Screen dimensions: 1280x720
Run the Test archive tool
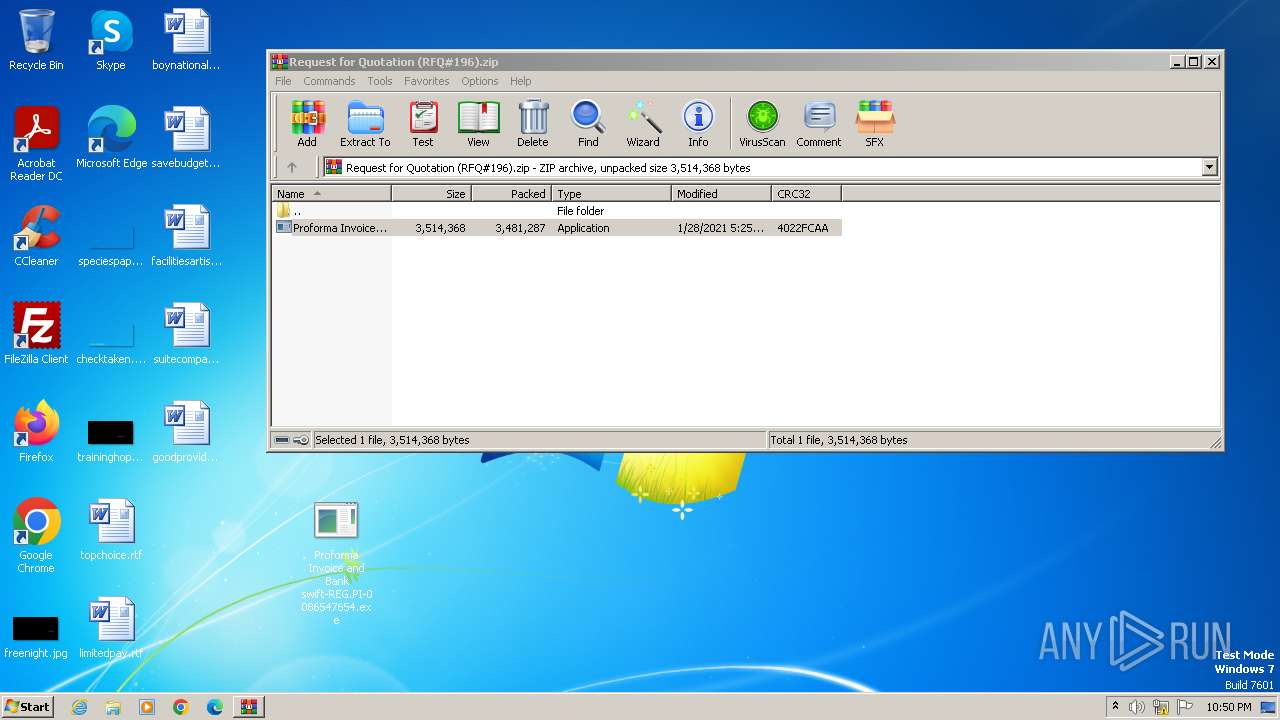pyautogui.click(x=423, y=124)
